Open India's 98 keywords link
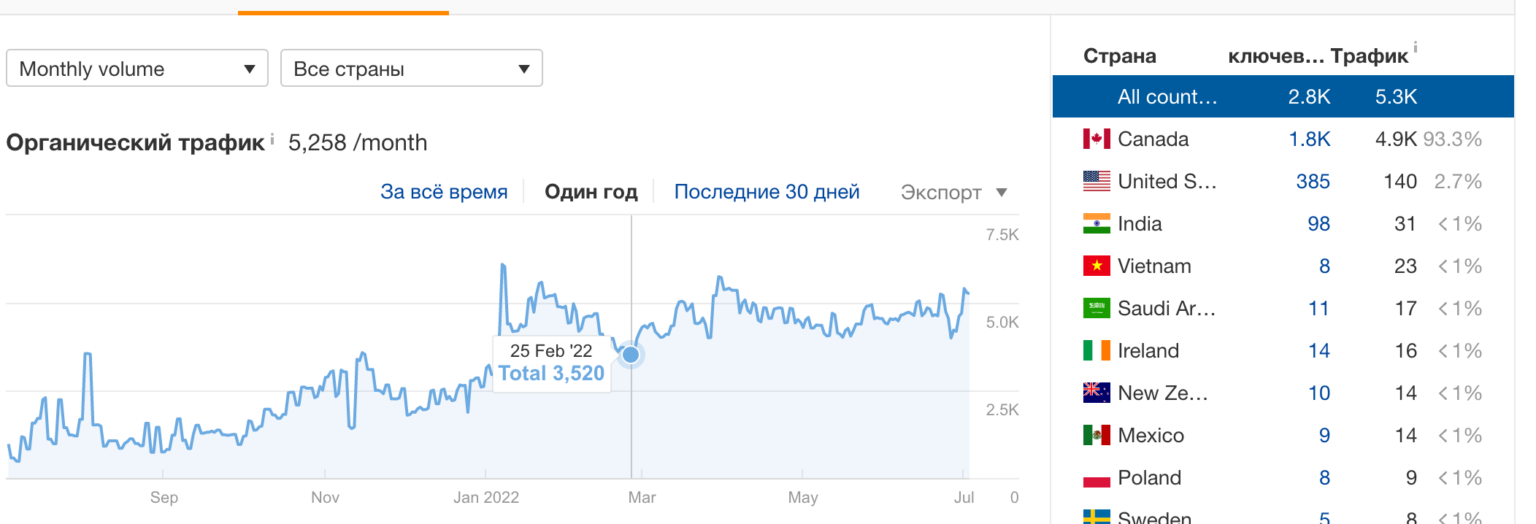 click(x=1319, y=224)
